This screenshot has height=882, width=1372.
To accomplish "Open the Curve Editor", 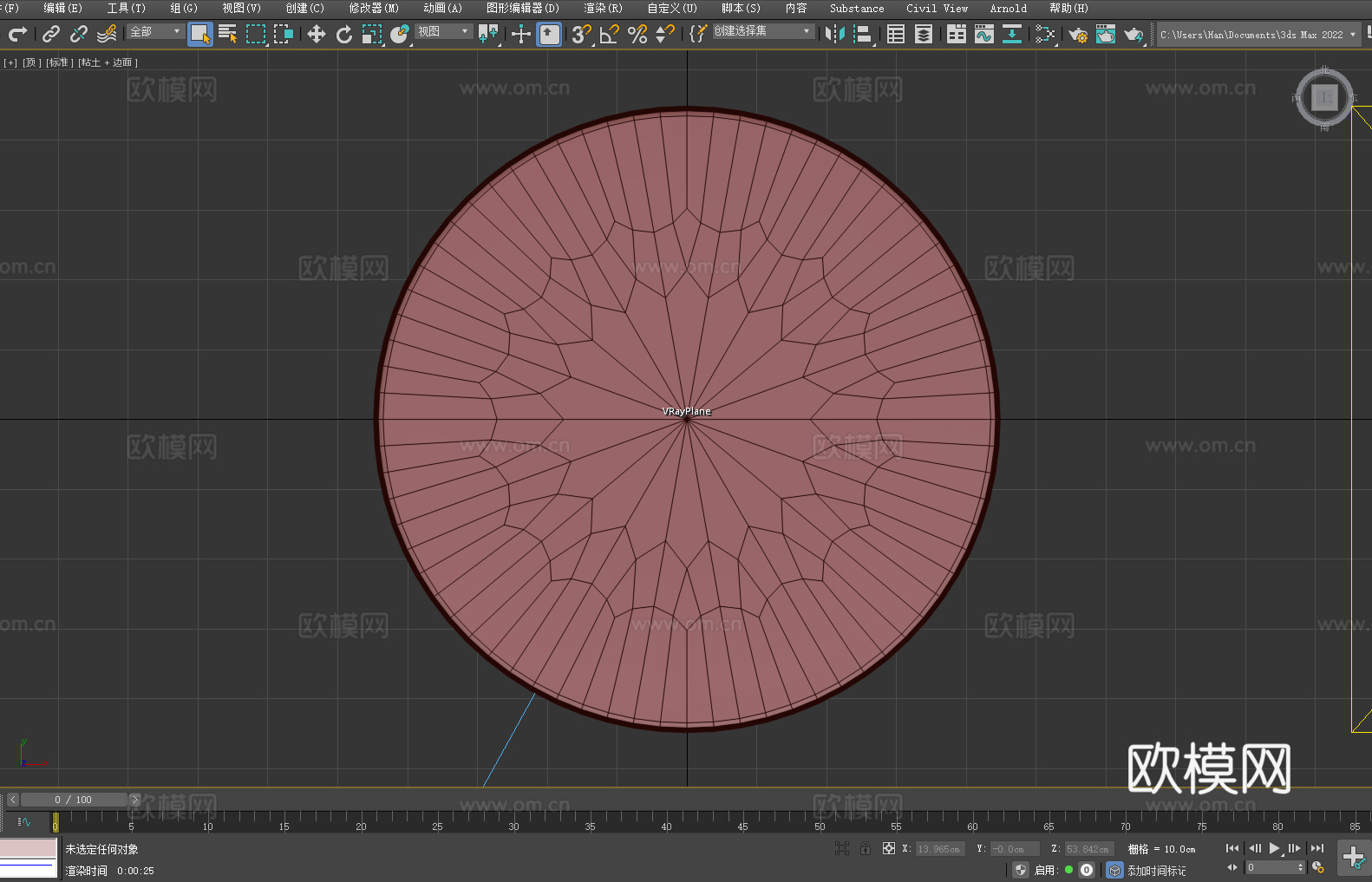I will [x=983, y=34].
